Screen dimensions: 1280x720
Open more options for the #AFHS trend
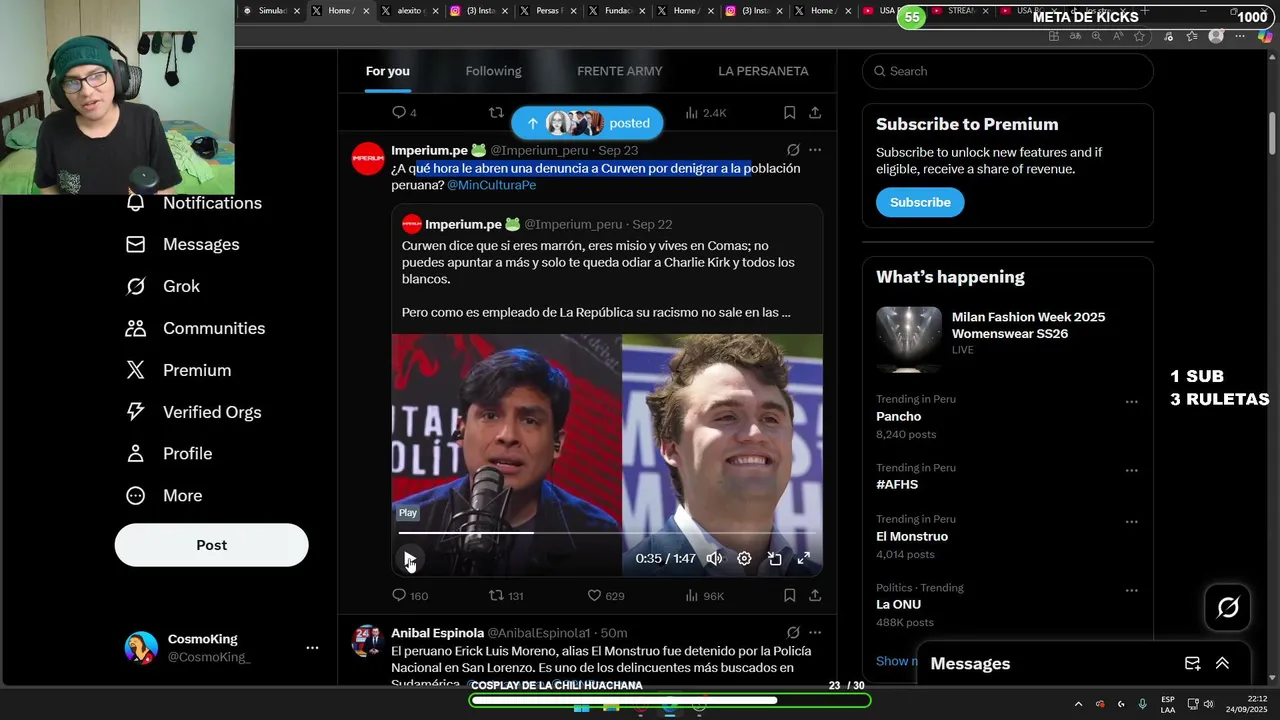pos(1132,470)
